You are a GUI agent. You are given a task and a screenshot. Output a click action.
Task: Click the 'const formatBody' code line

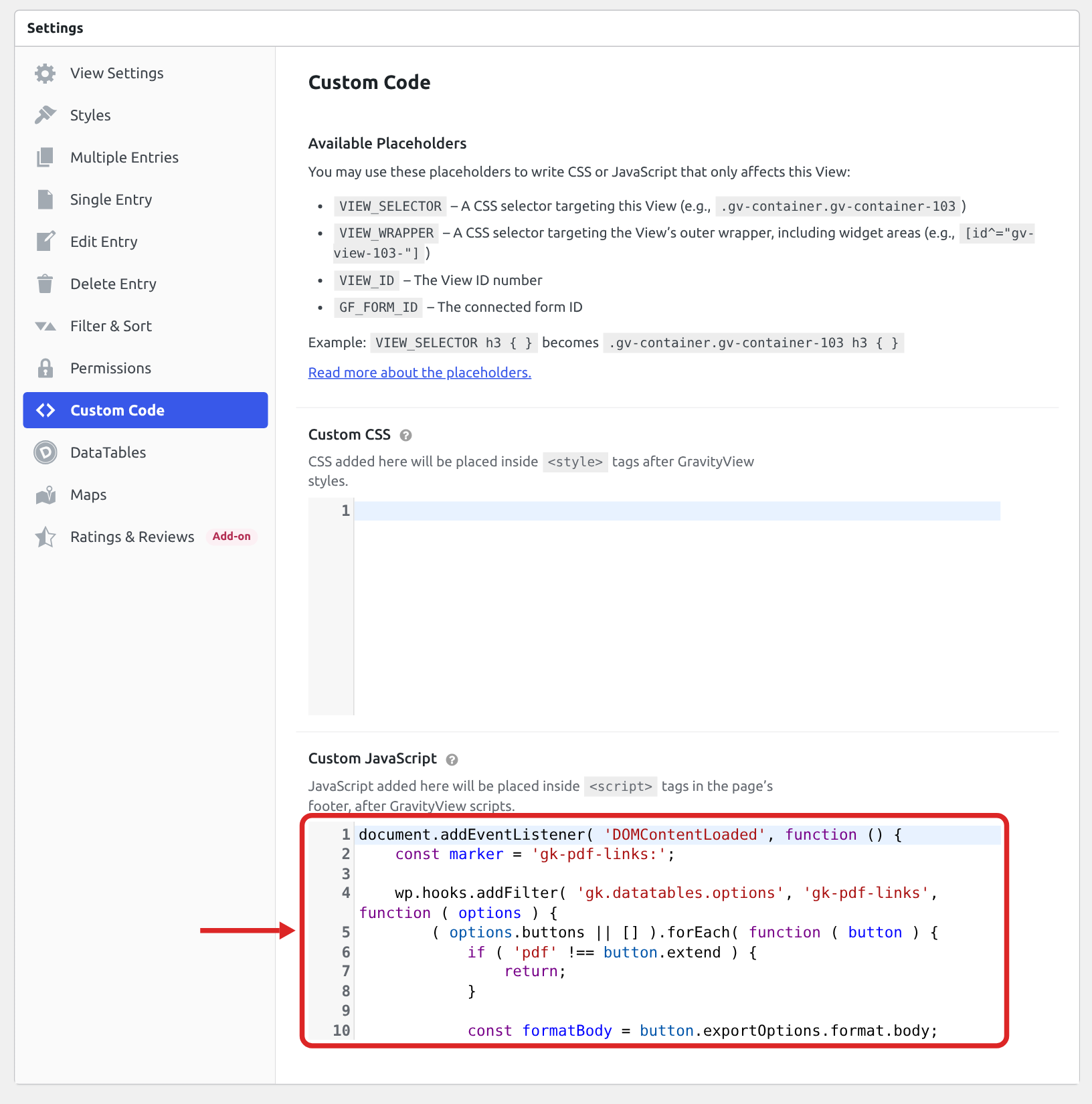(703, 1030)
